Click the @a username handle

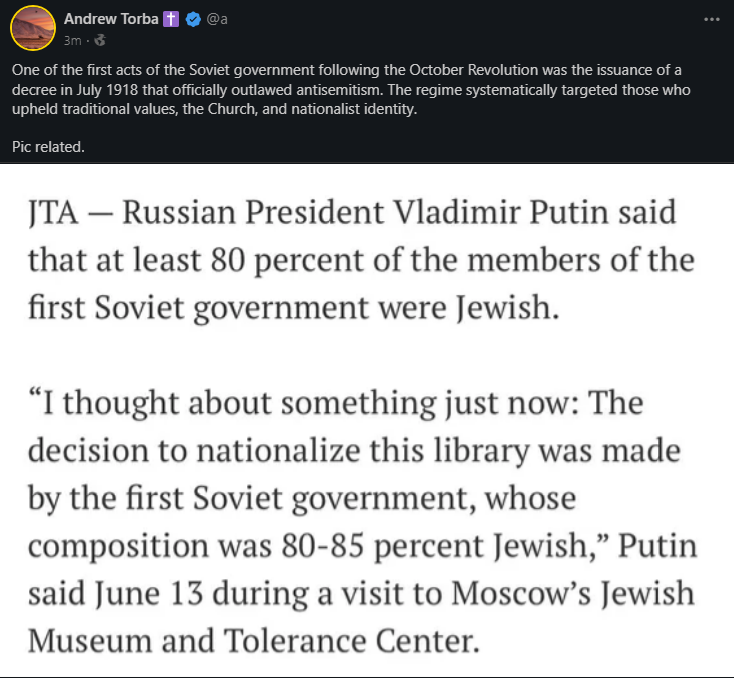tap(217, 19)
